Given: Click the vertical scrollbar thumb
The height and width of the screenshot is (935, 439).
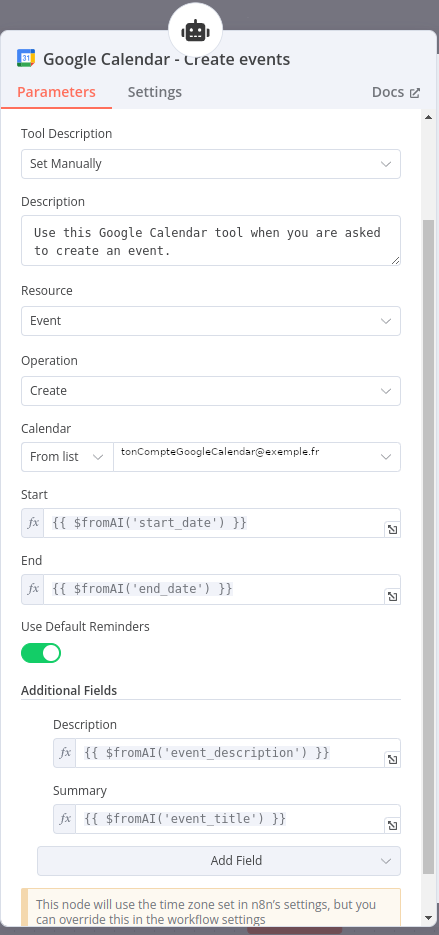Looking at the screenshot, I should click(428, 547).
